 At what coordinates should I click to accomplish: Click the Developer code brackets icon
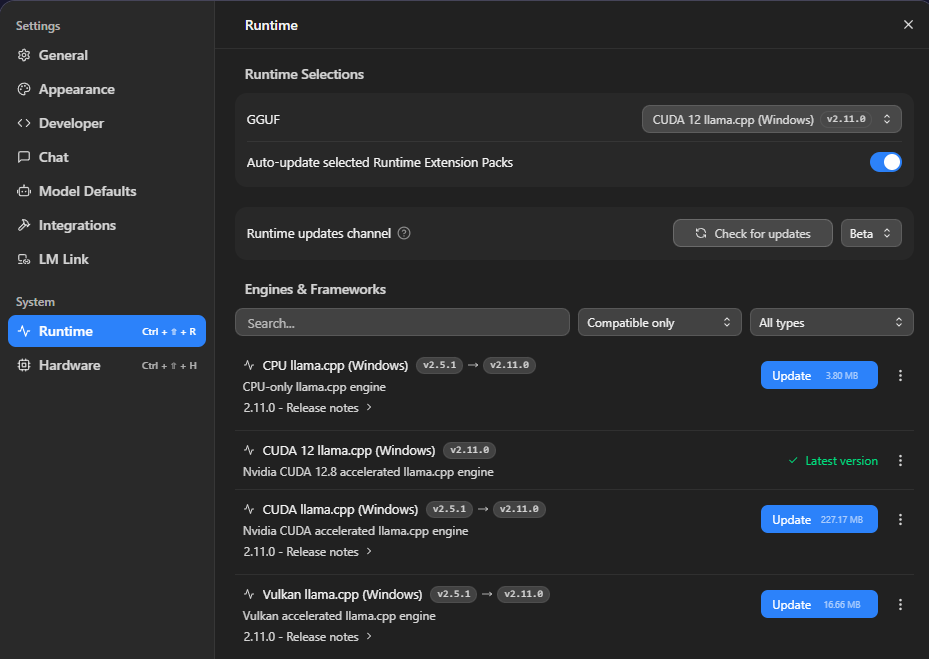[x=24, y=123]
